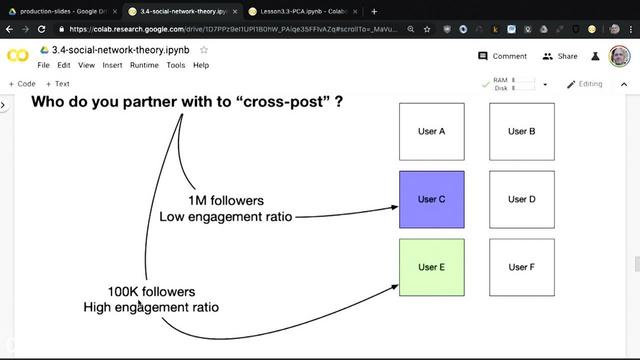640x360 pixels.
Task: Click the User F box
Action: coord(522,267)
